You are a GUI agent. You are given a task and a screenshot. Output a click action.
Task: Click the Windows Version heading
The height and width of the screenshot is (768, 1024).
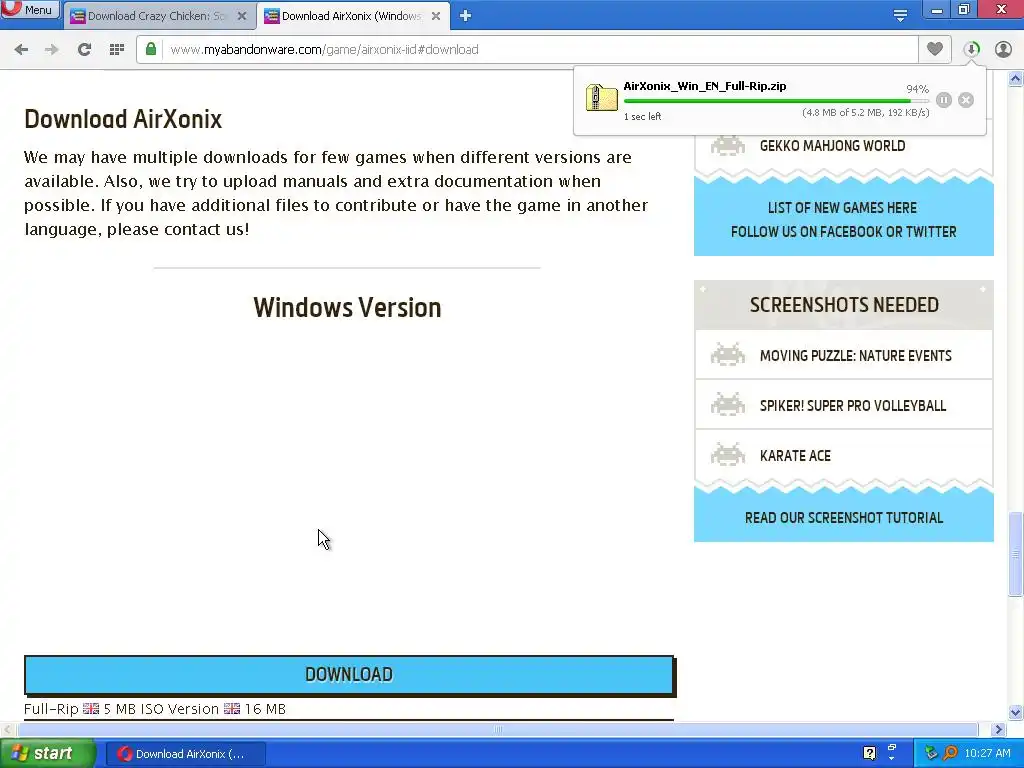pos(347,307)
